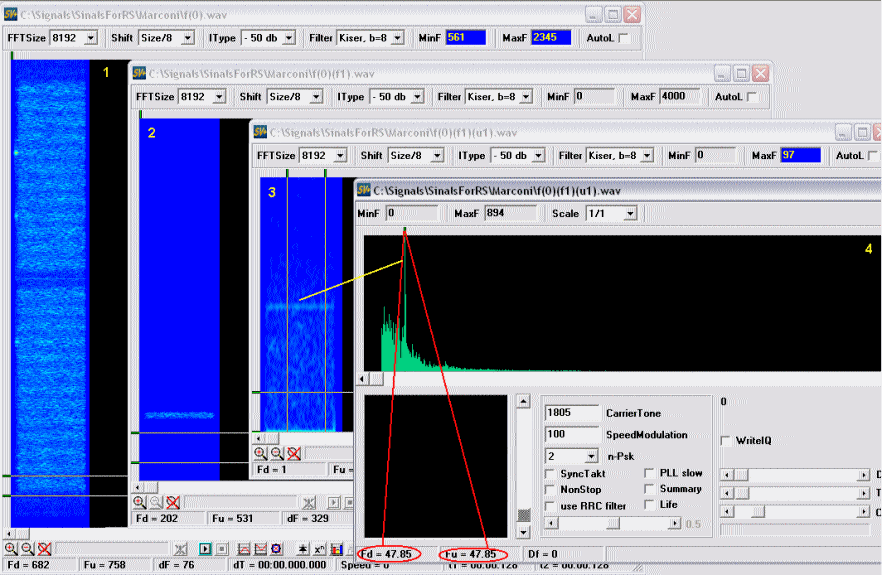Tick the PLL slow checkbox

point(649,473)
